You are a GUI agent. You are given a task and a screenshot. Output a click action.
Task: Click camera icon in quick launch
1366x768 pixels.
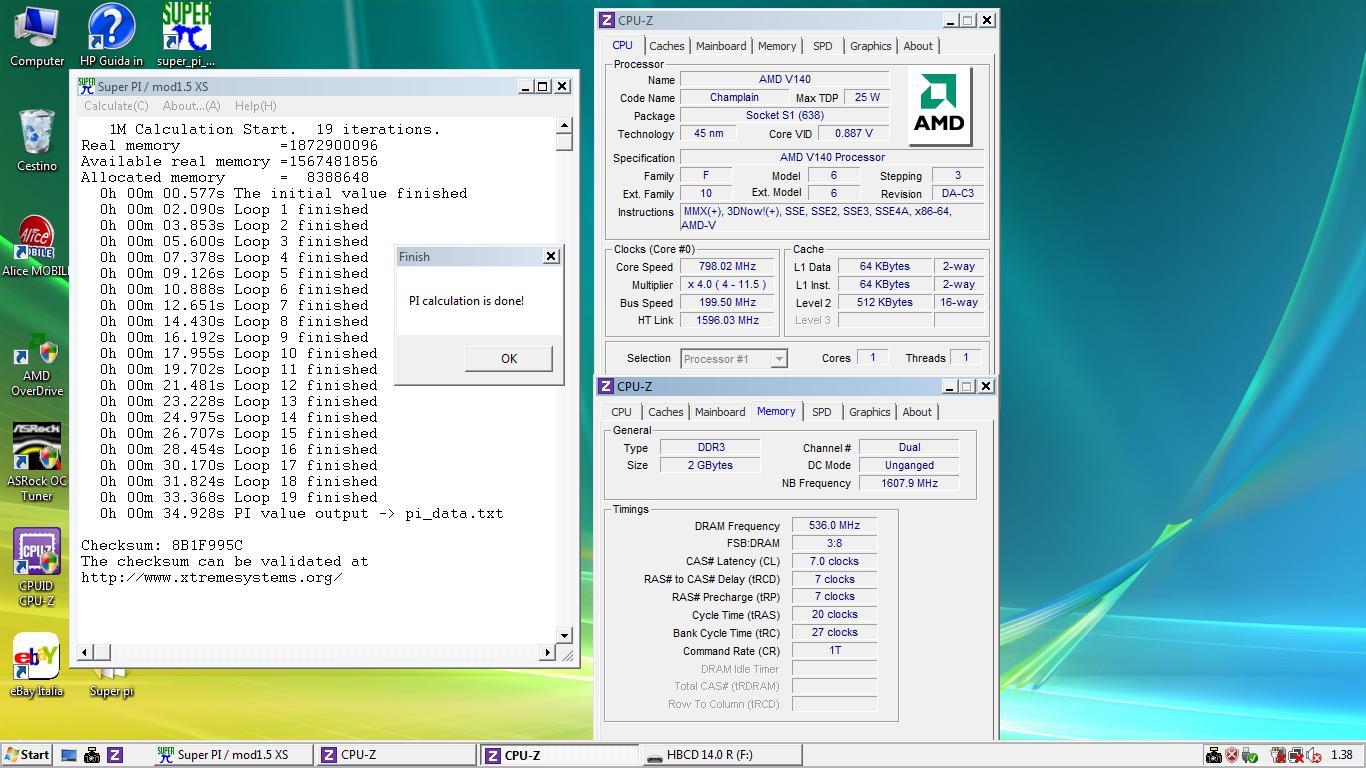[x=92, y=755]
